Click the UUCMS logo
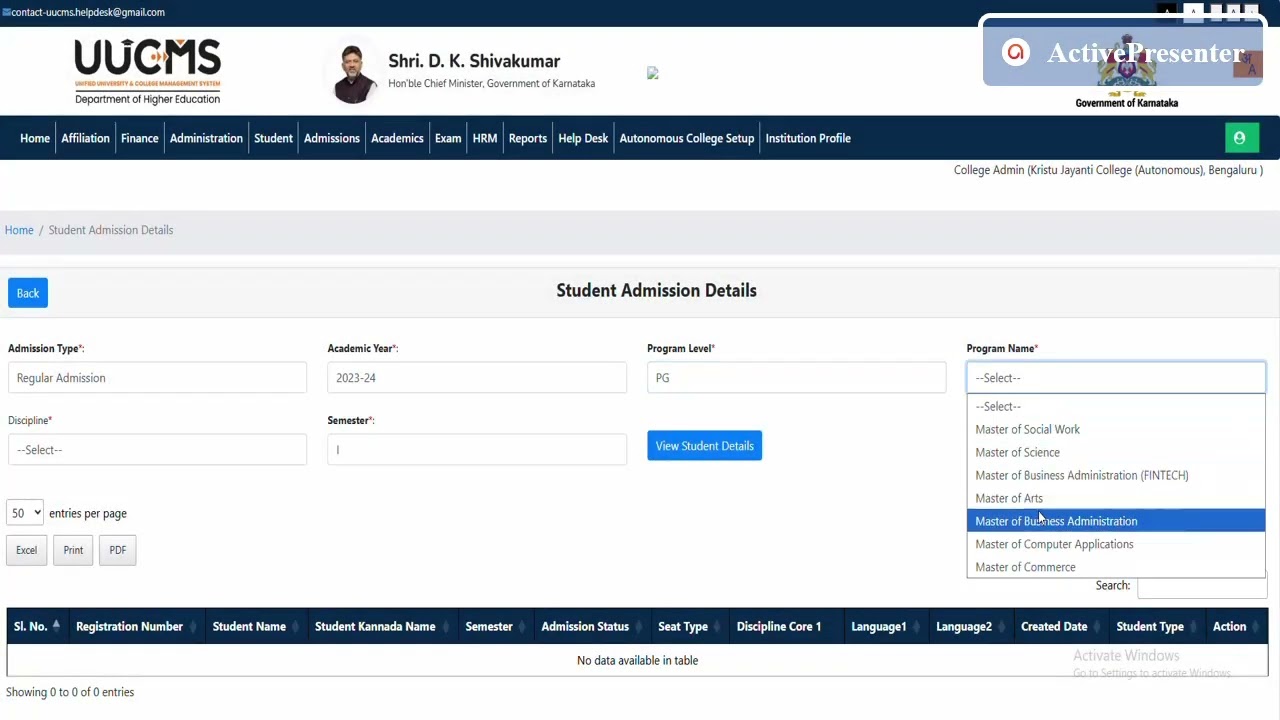 [x=147, y=72]
